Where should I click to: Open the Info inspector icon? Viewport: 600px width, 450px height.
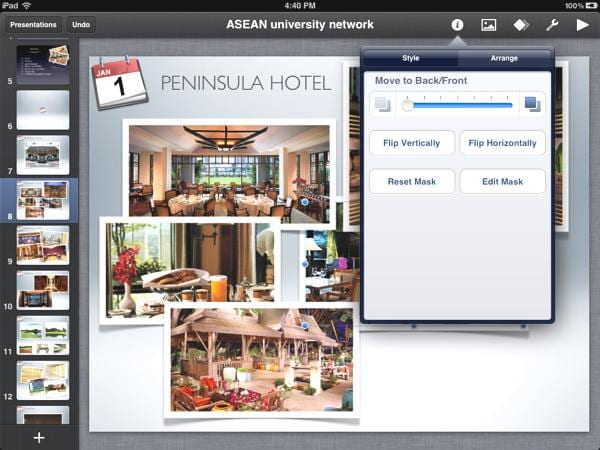point(457,25)
